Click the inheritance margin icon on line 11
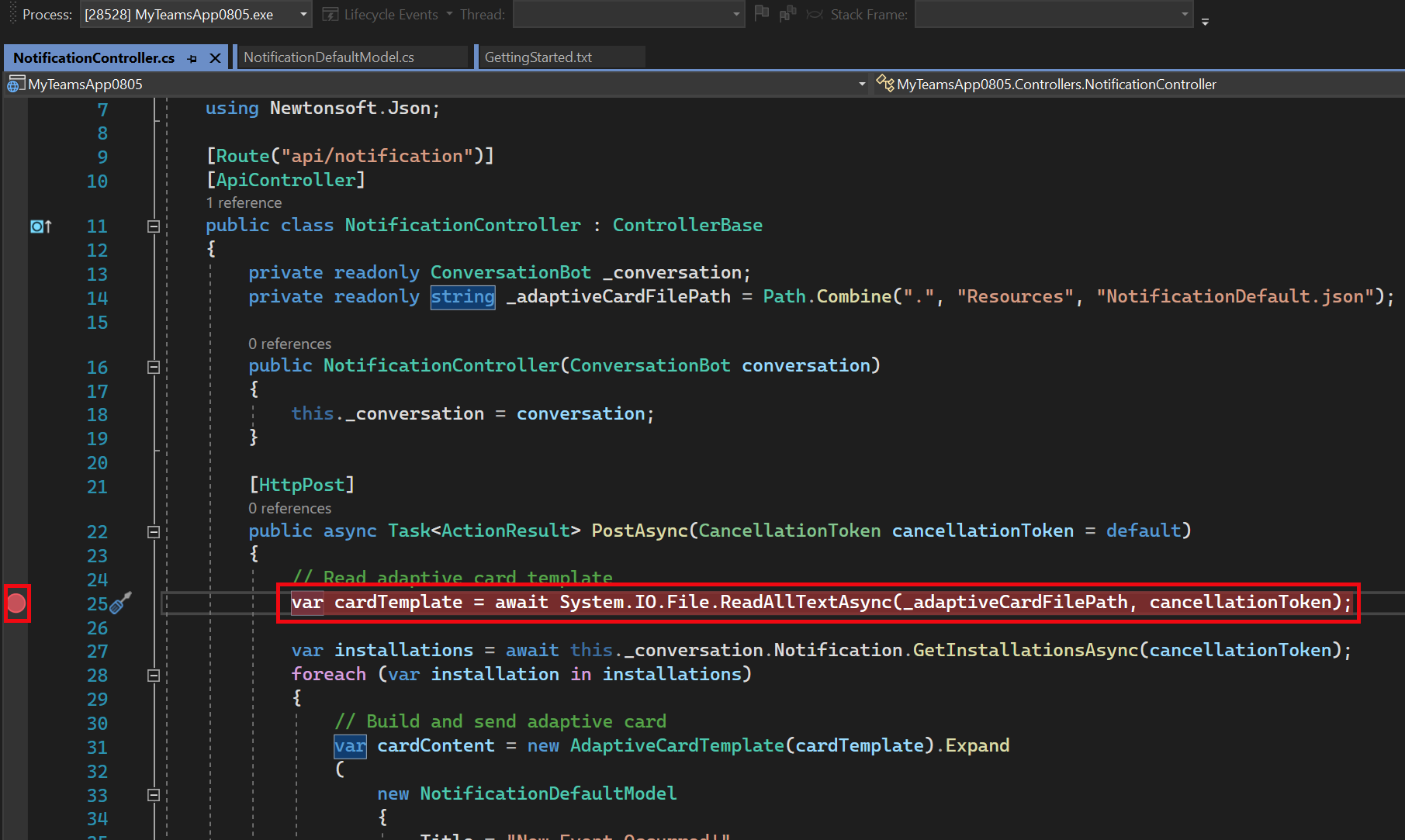 [40, 226]
